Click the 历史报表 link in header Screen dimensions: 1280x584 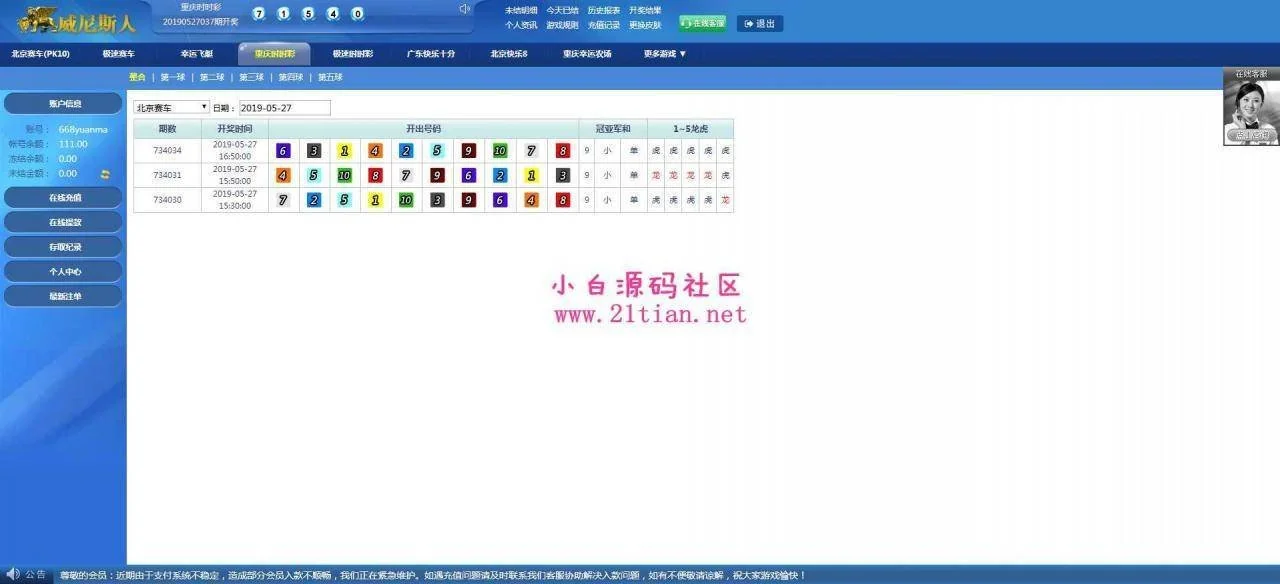point(604,10)
